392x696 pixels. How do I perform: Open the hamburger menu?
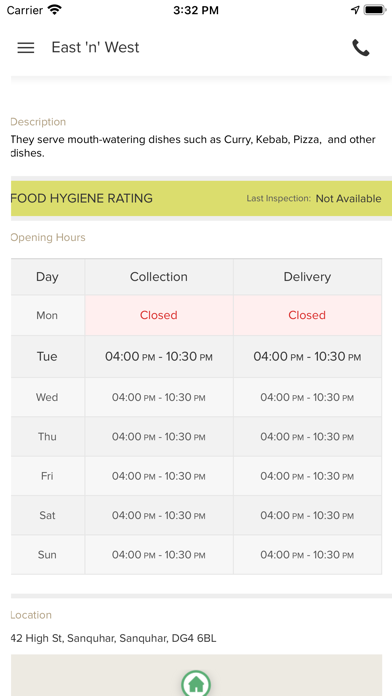[26, 47]
